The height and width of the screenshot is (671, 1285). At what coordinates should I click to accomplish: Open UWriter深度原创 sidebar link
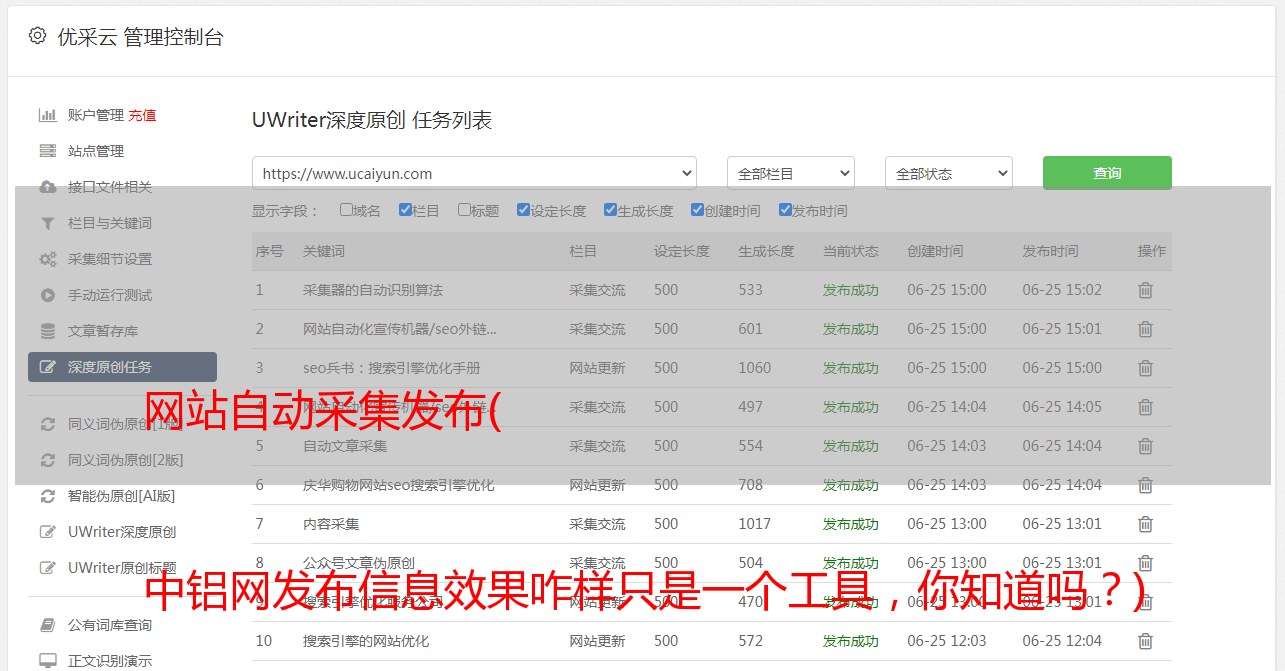point(122,532)
